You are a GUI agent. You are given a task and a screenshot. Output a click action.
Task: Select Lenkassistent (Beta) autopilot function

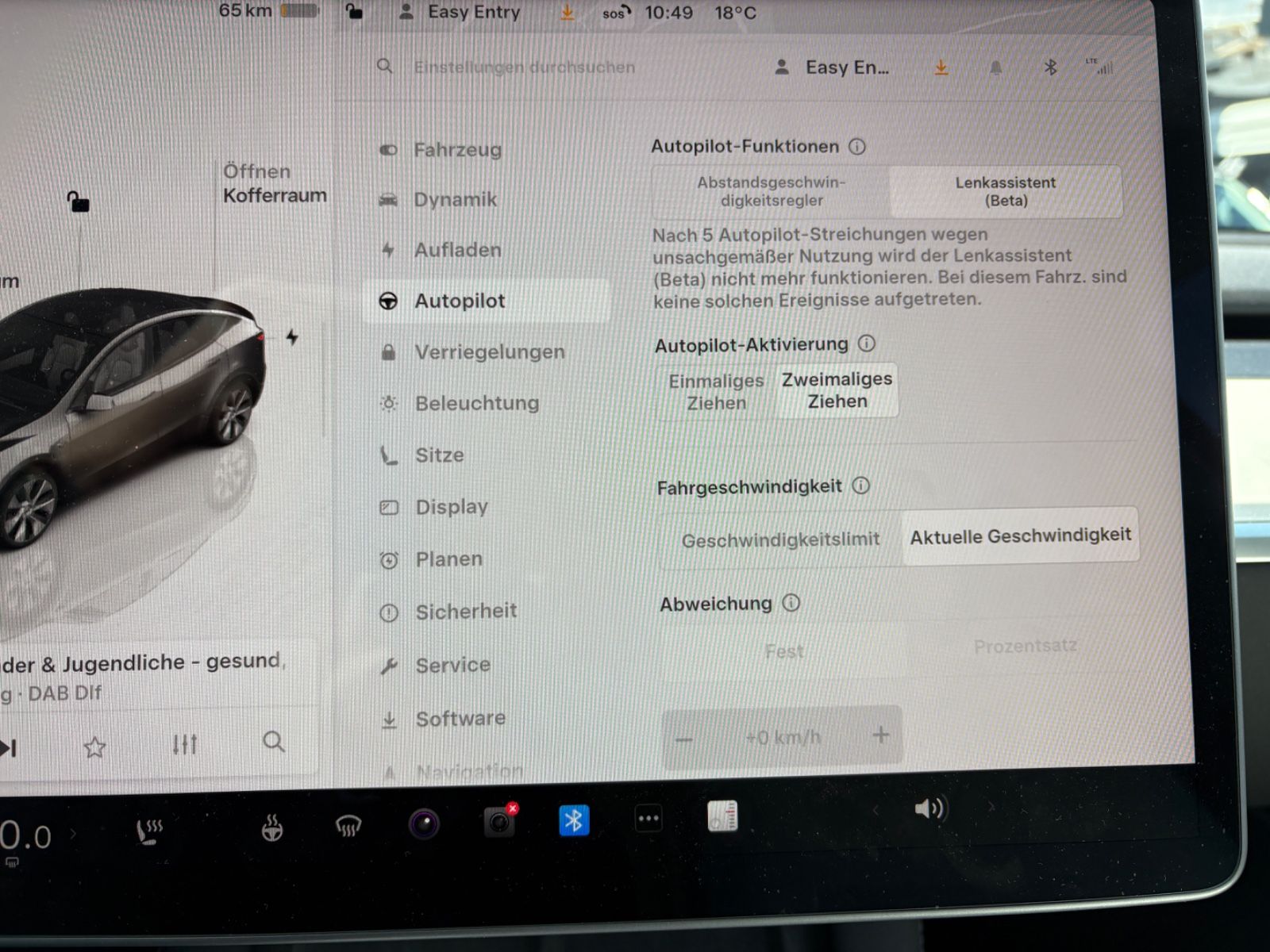(x=1006, y=191)
